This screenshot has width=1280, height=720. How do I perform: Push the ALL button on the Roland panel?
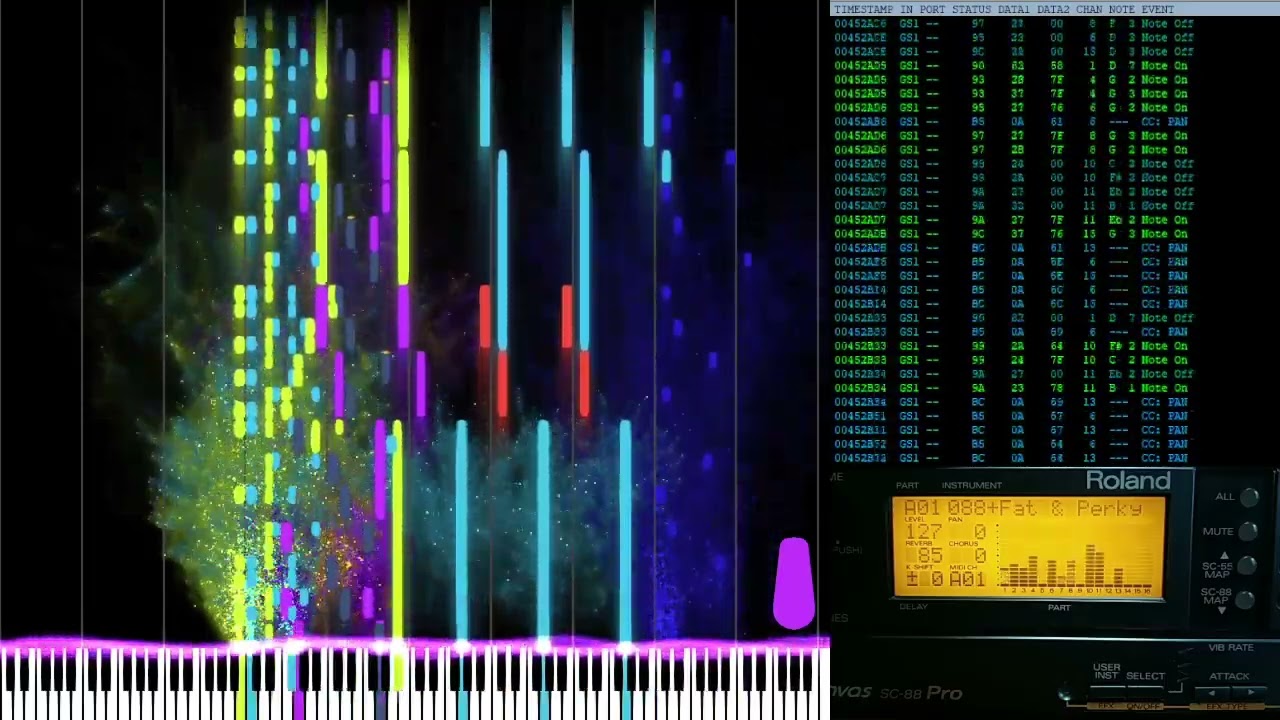[1249, 497]
